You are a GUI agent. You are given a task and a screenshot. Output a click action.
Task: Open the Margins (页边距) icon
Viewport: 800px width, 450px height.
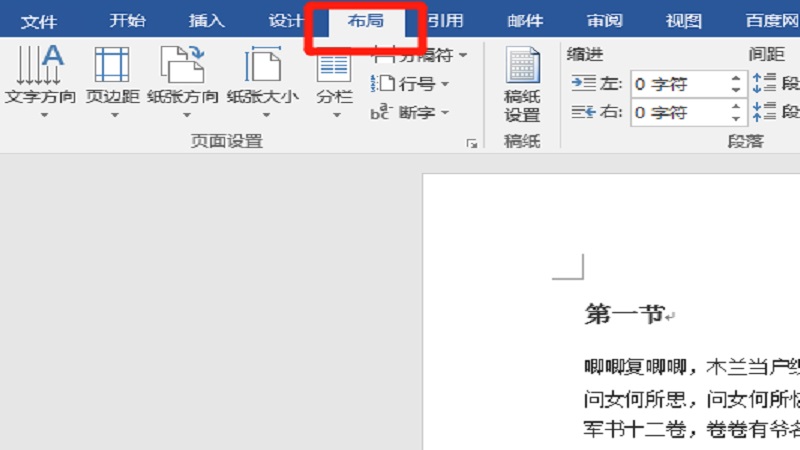tap(112, 66)
